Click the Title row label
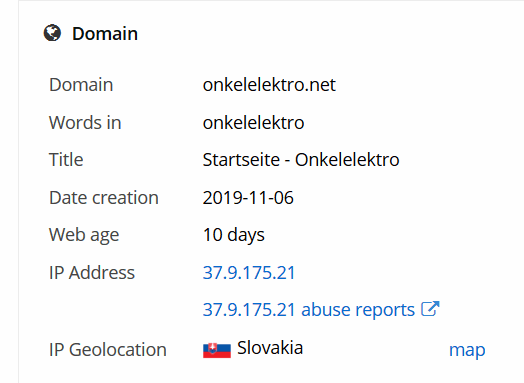524x383 pixels. (66, 159)
